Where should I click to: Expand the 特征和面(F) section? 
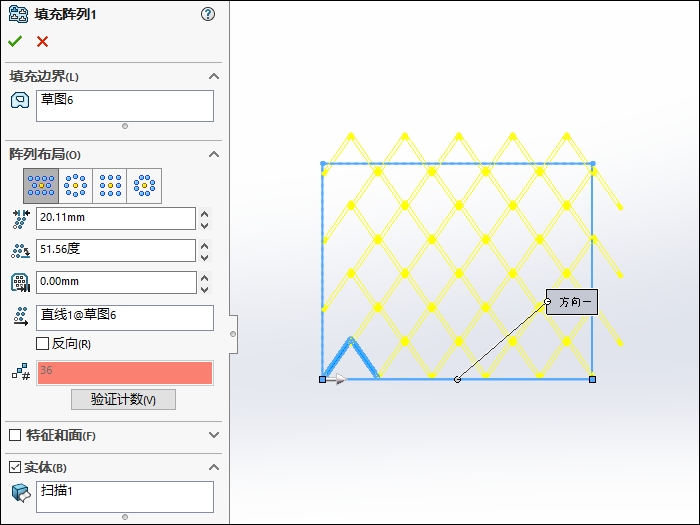[214, 435]
